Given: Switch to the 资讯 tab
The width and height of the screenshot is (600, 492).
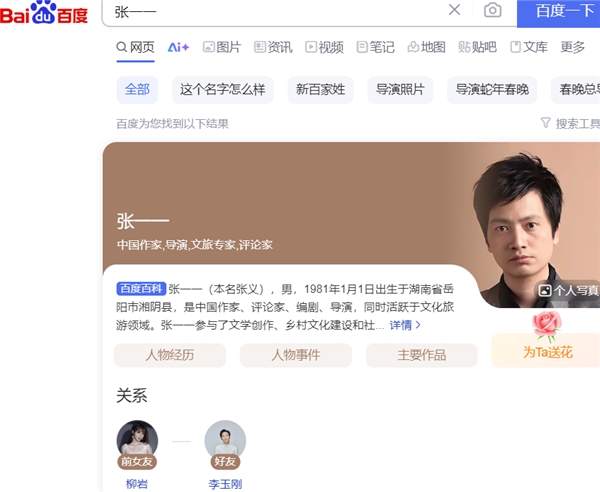Looking at the screenshot, I should (273, 47).
